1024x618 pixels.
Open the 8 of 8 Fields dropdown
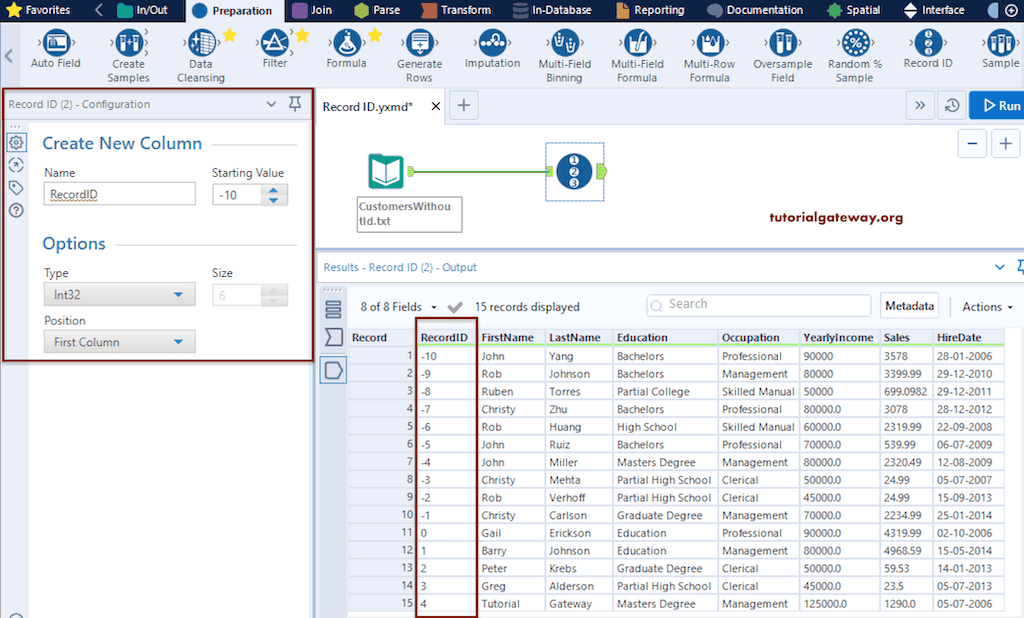pyautogui.click(x=399, y=307)
